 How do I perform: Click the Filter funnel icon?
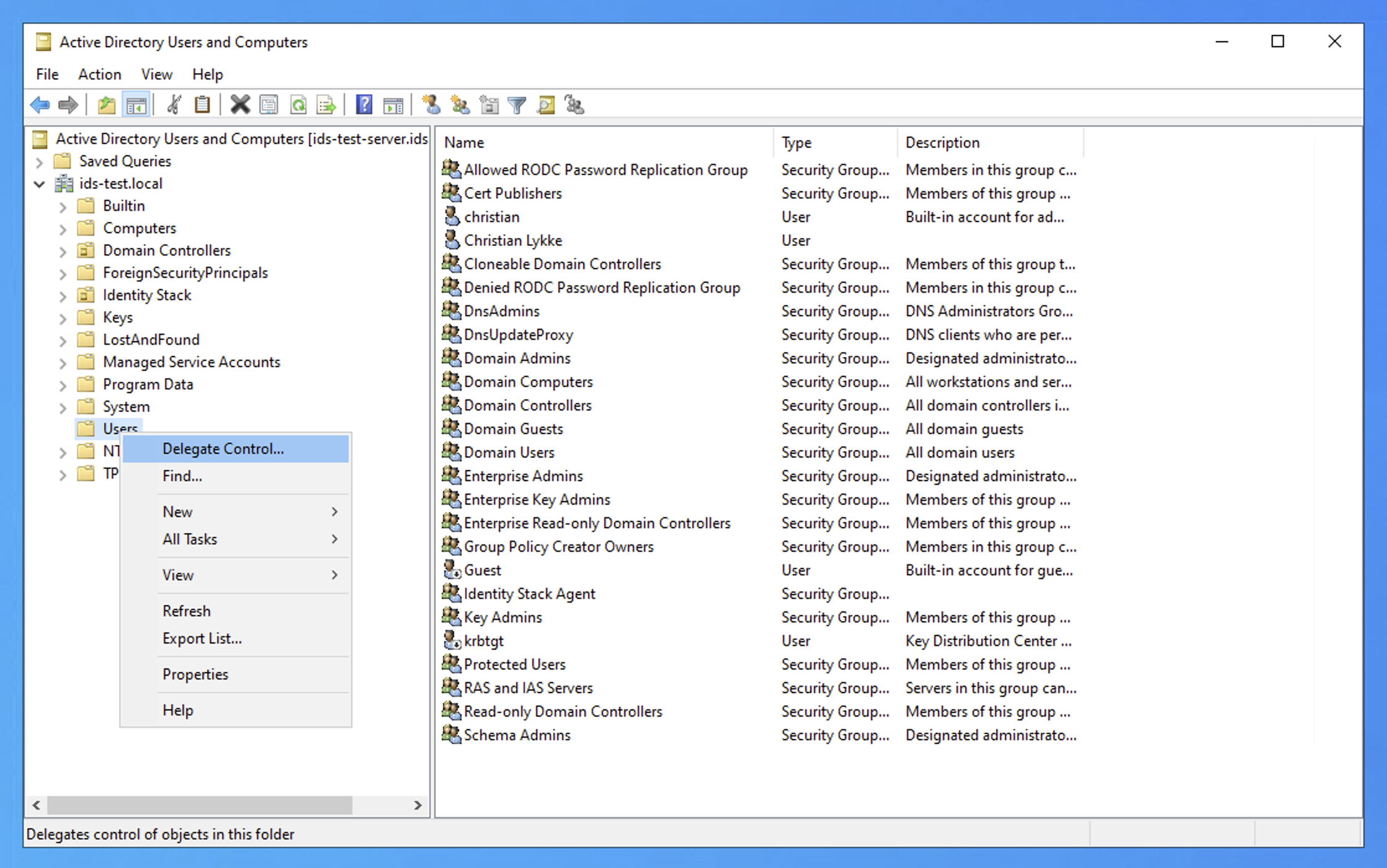[517, 105]
